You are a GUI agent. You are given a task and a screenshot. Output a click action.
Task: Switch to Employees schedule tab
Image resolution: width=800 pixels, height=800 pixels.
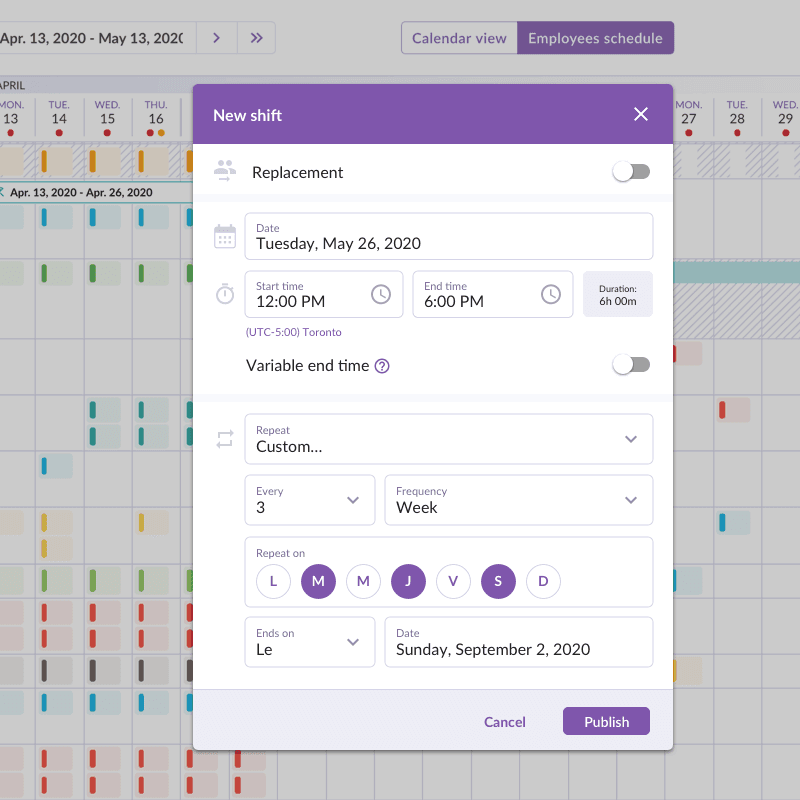(x=595, y=38)
